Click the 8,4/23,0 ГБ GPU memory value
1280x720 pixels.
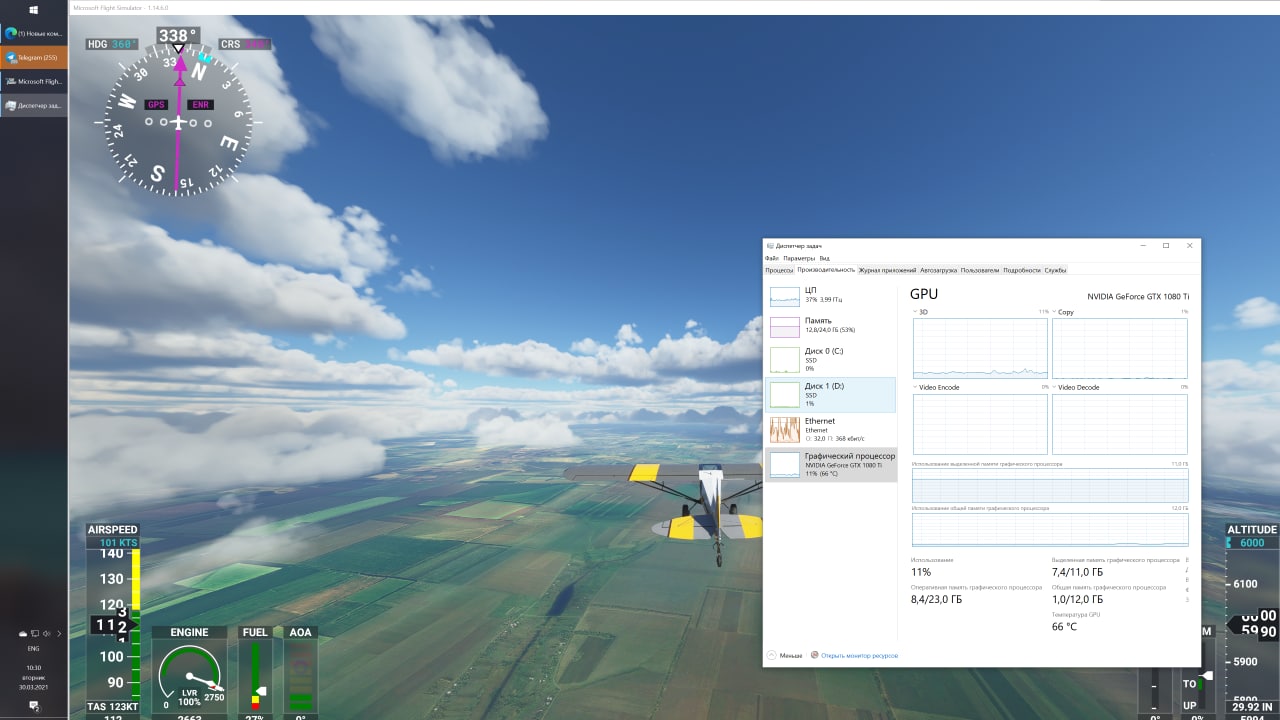pyautogui.click(x=937, y=600)
